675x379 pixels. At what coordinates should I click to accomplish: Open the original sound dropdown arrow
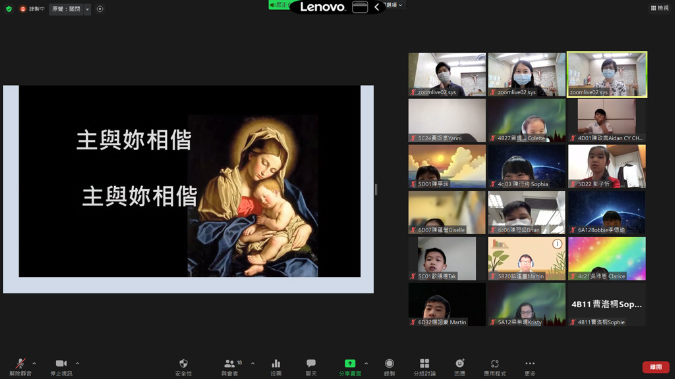pos(87,9)
